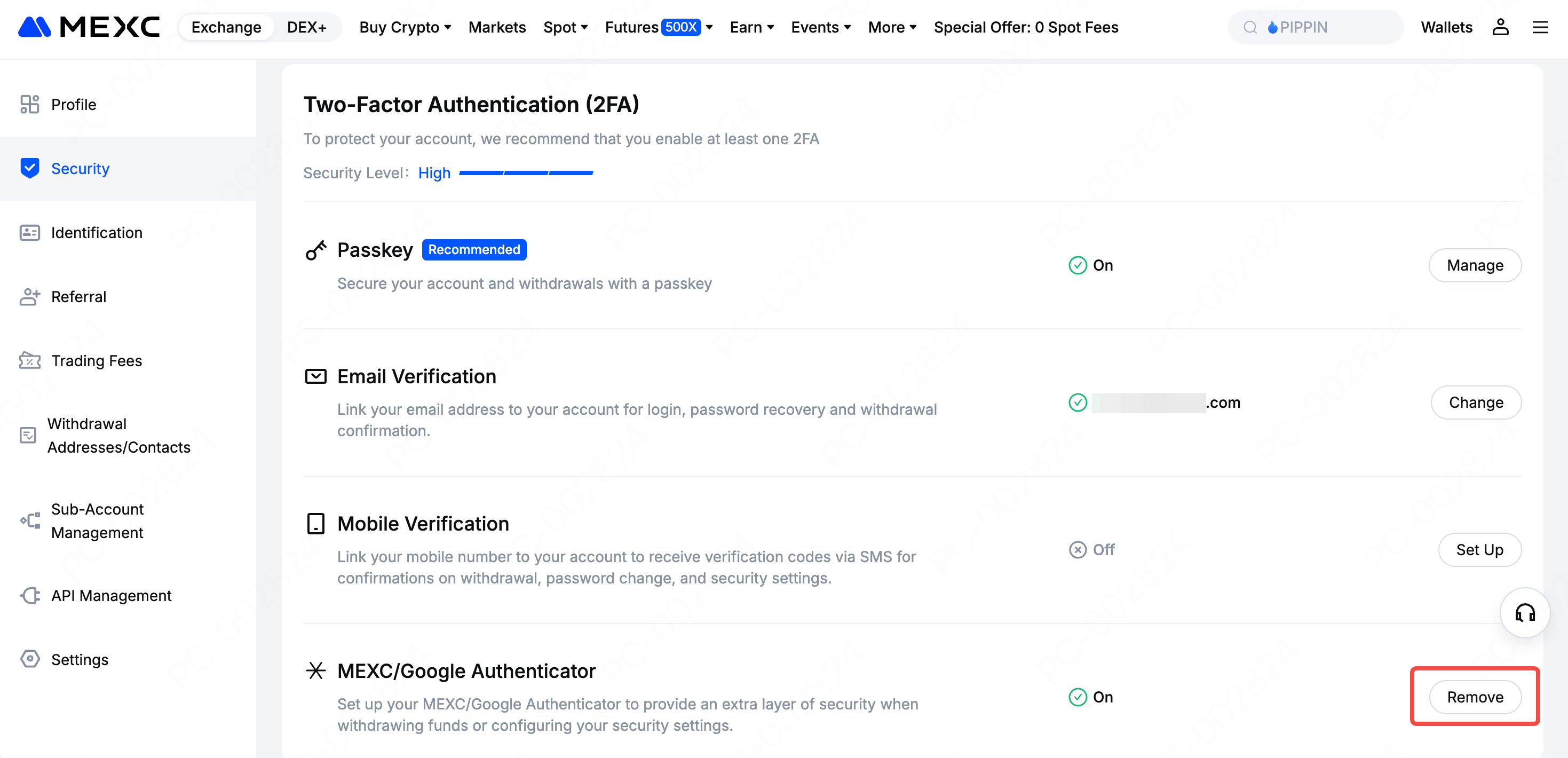This screenshot has height=758, width=1568.
Task: Expand the Futures 500X dropdown
Action: 658,27
